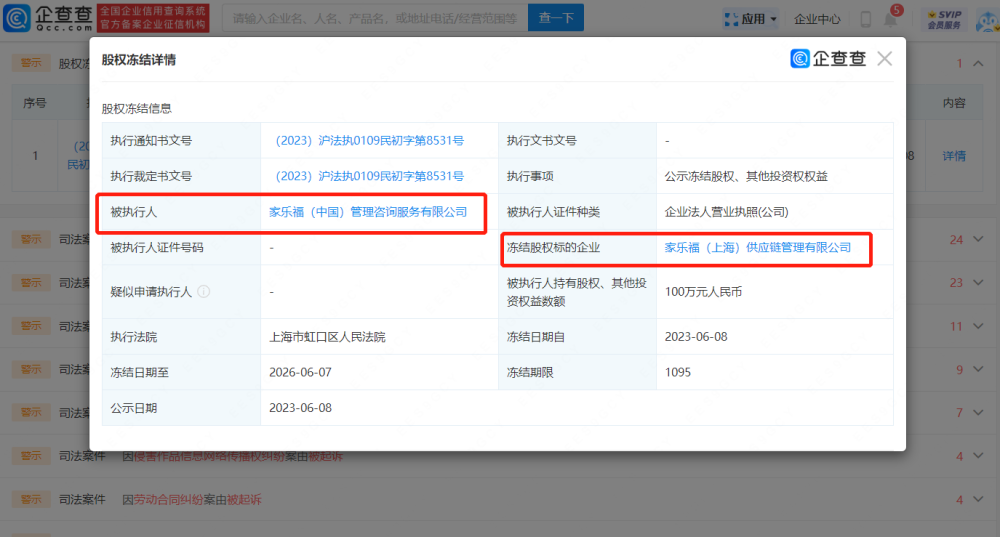Image resolution: width=1000 pixels, height=537 pixels.
Task: Click 公示冻结股权、其他投资权权益 text
Action: (746, 176)
